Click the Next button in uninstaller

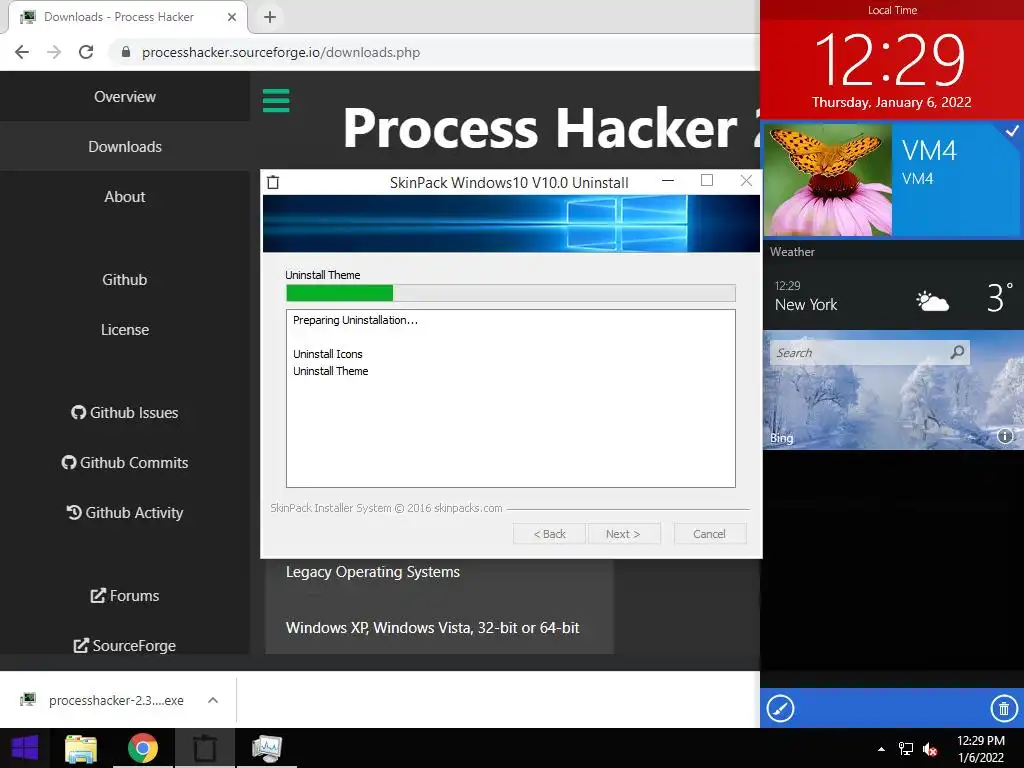point(624,534)
